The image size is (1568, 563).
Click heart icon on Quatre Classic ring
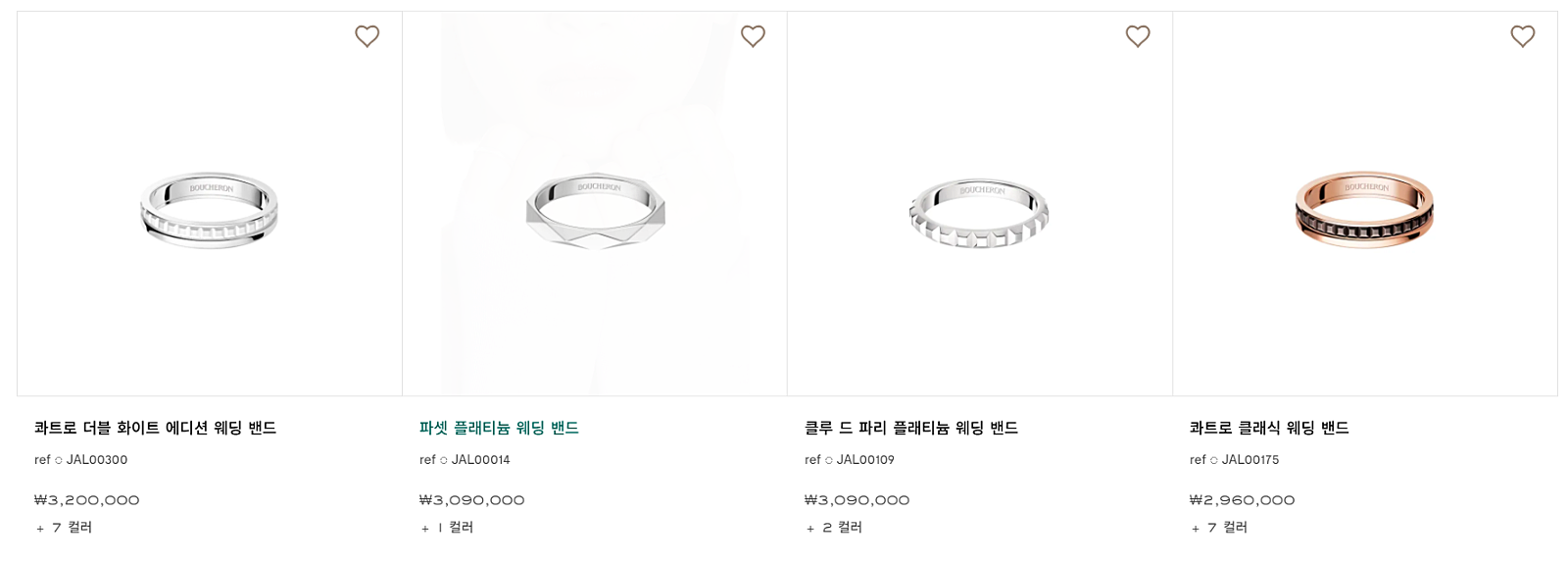click(1523, 36)
